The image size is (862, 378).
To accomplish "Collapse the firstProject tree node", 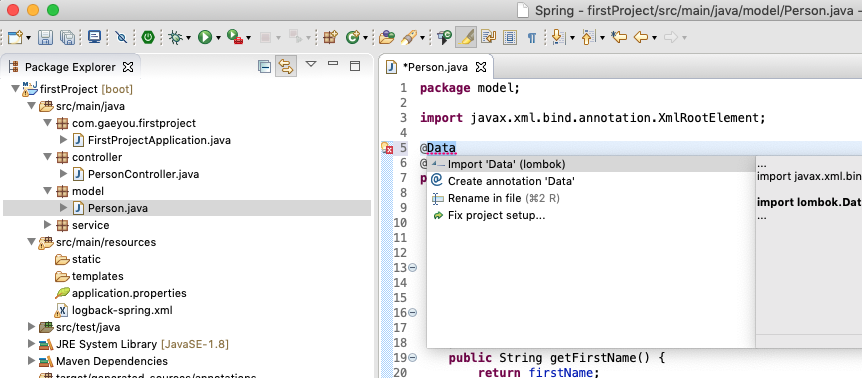I will pos(15,88).
